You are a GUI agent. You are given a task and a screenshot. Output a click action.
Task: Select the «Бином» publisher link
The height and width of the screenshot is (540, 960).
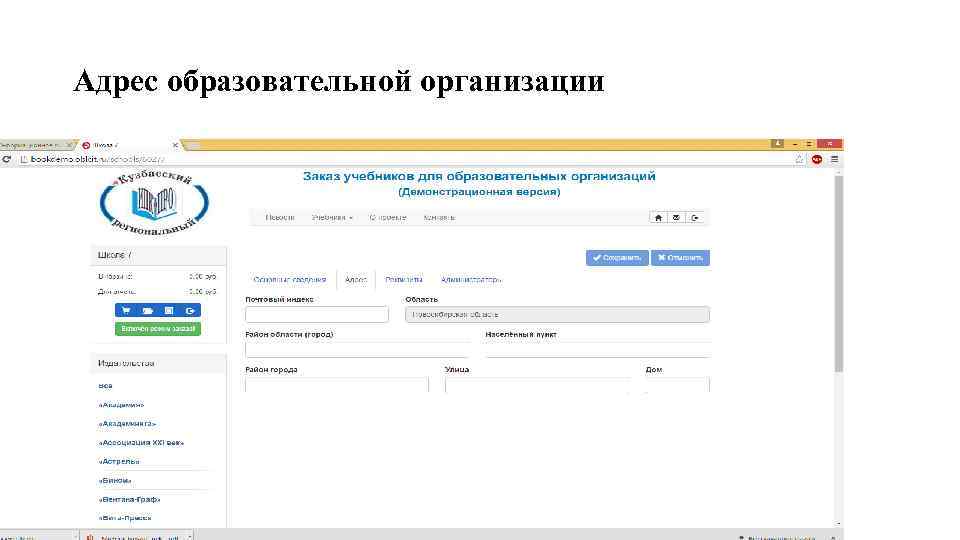pyautogui.click(x=115, y=481)
